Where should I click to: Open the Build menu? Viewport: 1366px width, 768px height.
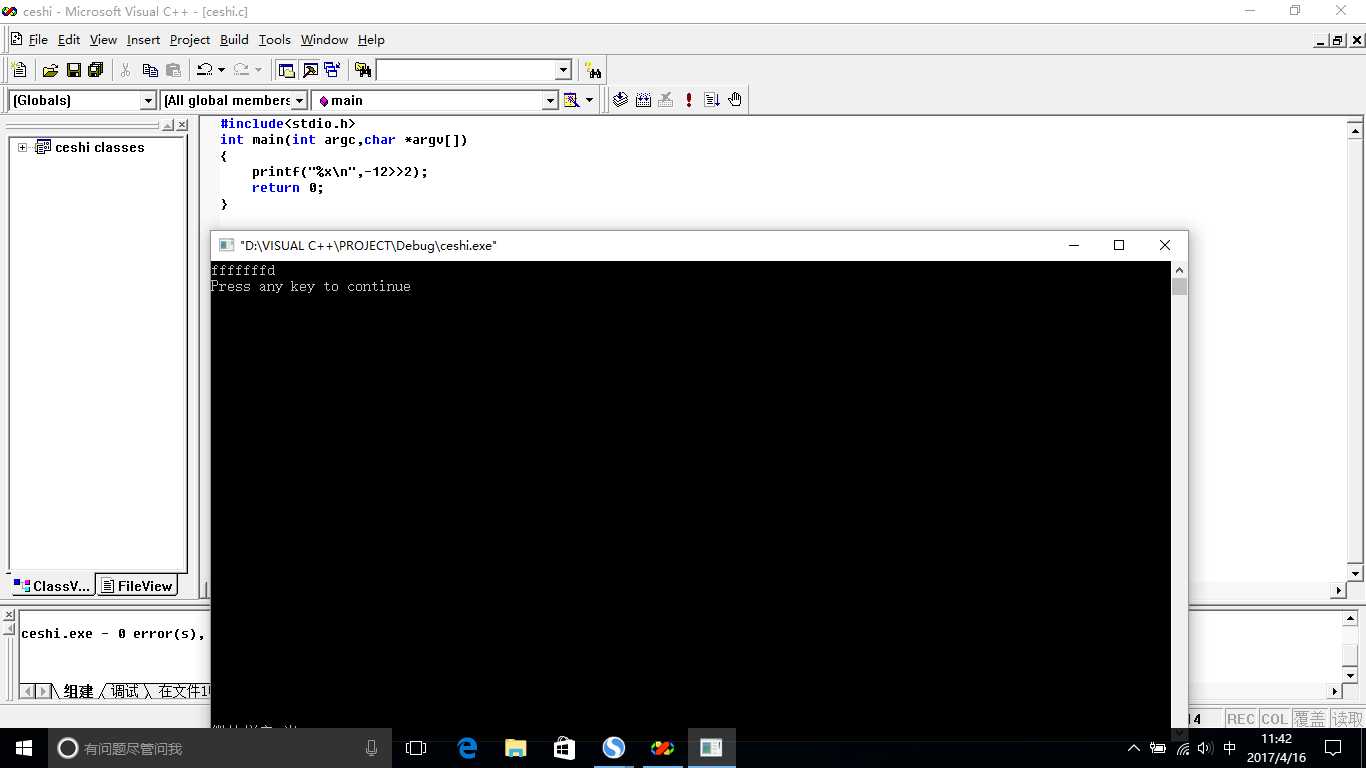coord(234,40)
